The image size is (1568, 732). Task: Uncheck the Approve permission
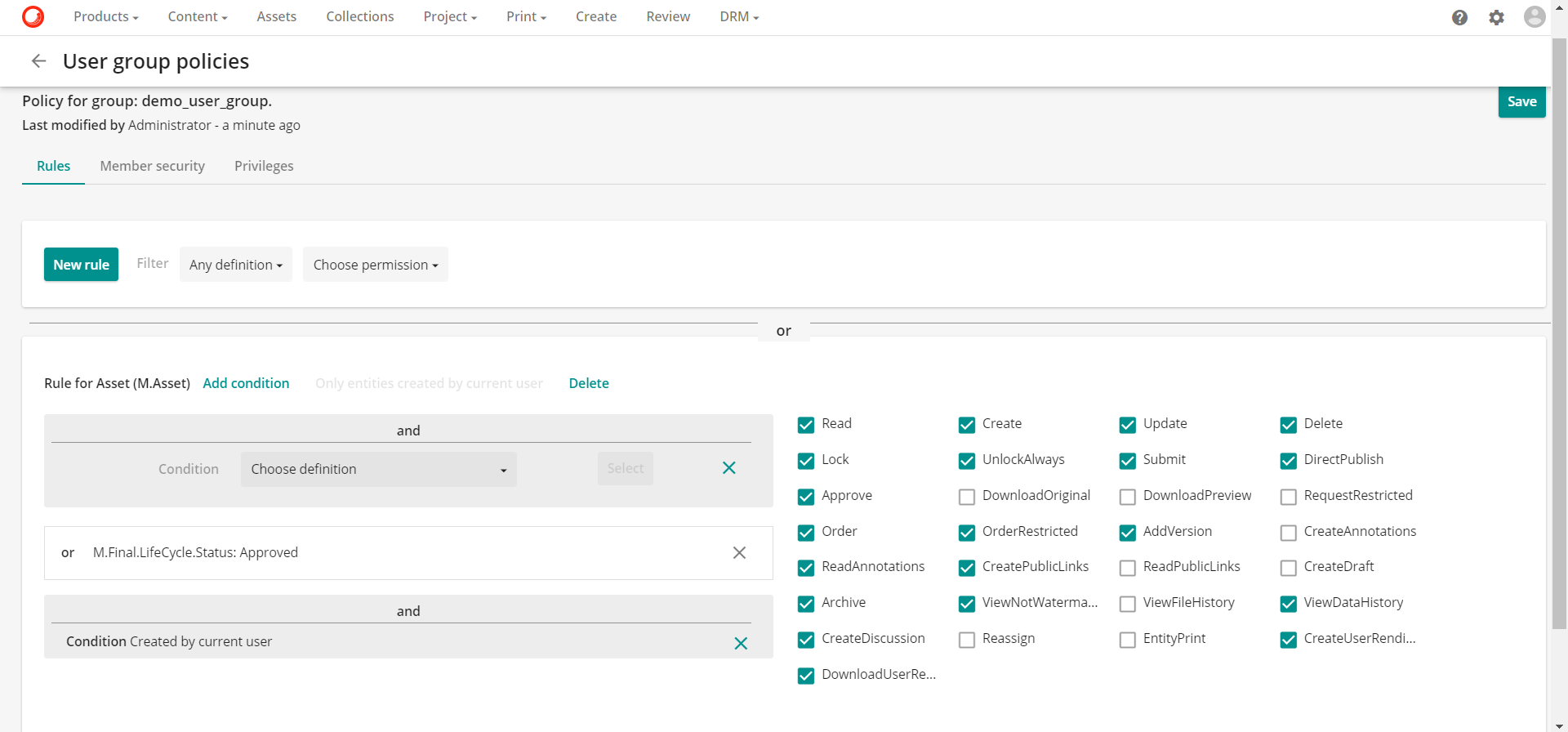[x=806, y=497]
